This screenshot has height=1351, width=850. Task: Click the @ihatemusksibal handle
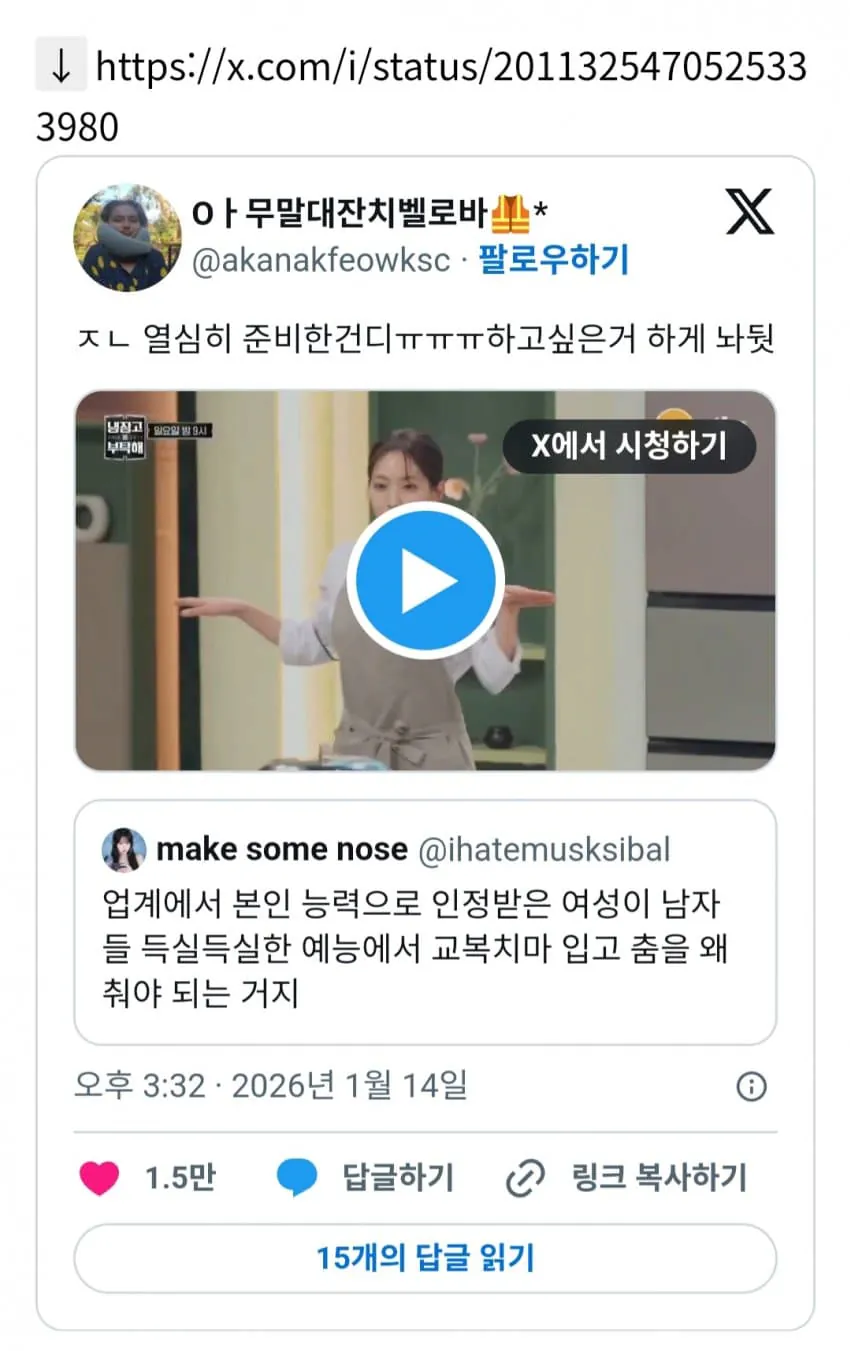(x=544, y=851)
